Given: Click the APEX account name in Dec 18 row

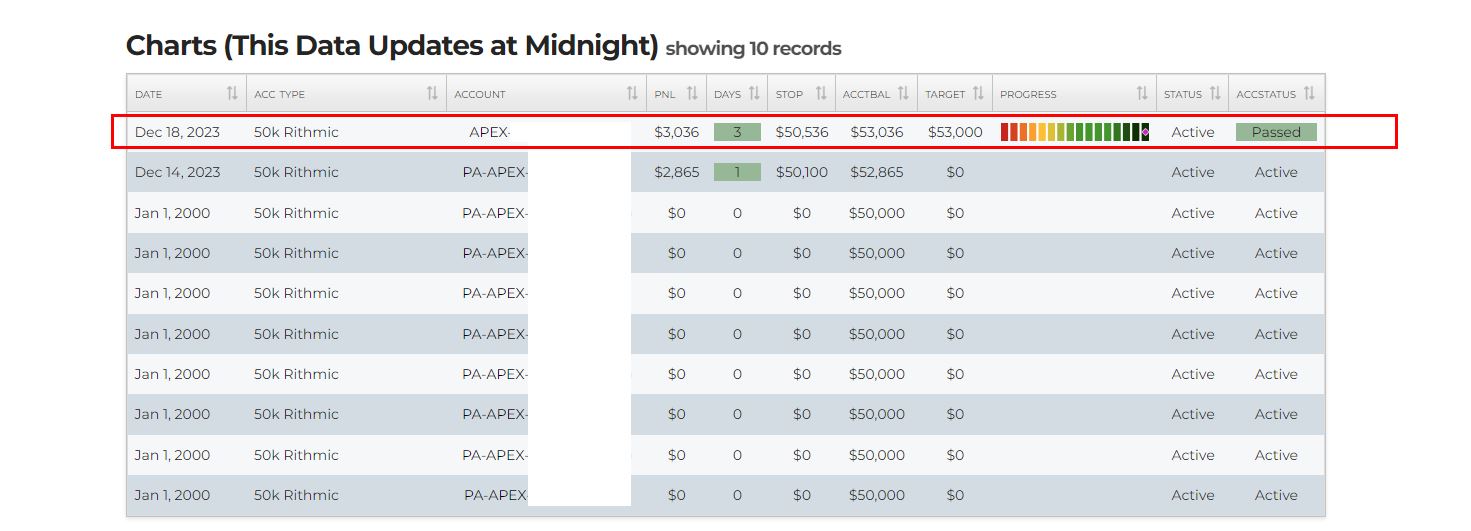Looking at the screenshot, I should pyautogui.click(x=490, y=132).
